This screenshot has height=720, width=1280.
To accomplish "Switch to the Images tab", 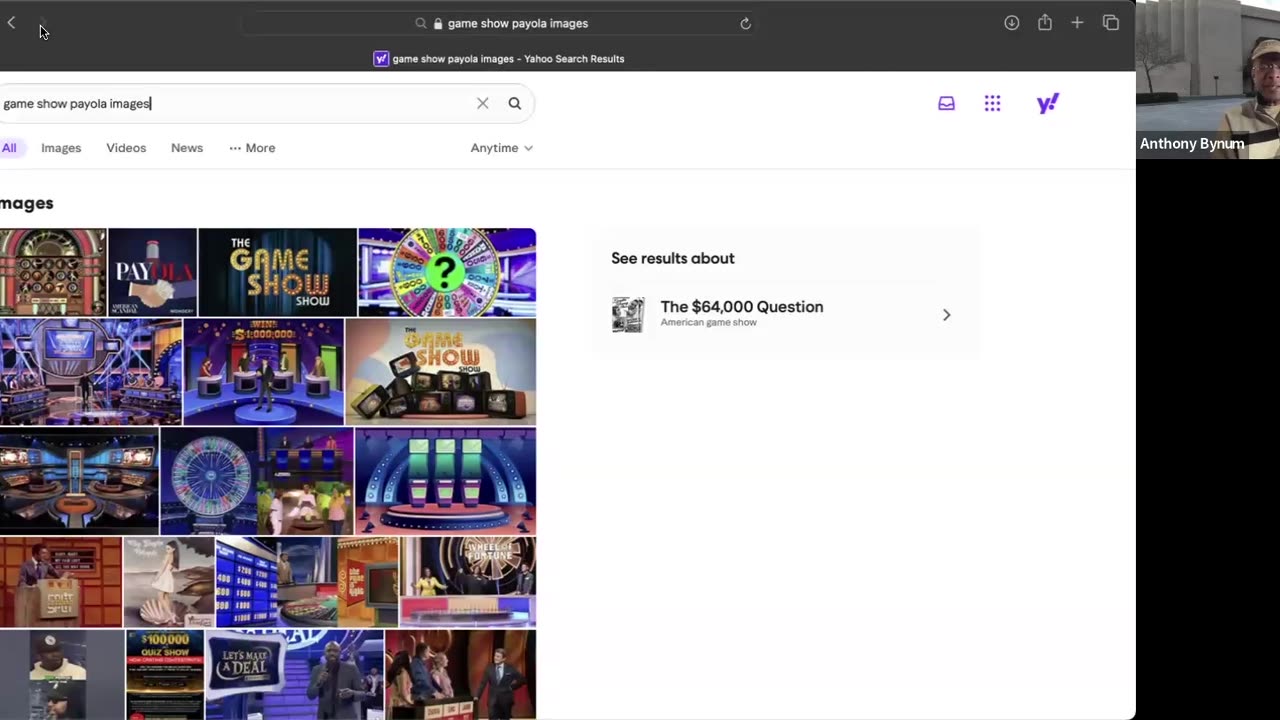I will click(61, 148).
